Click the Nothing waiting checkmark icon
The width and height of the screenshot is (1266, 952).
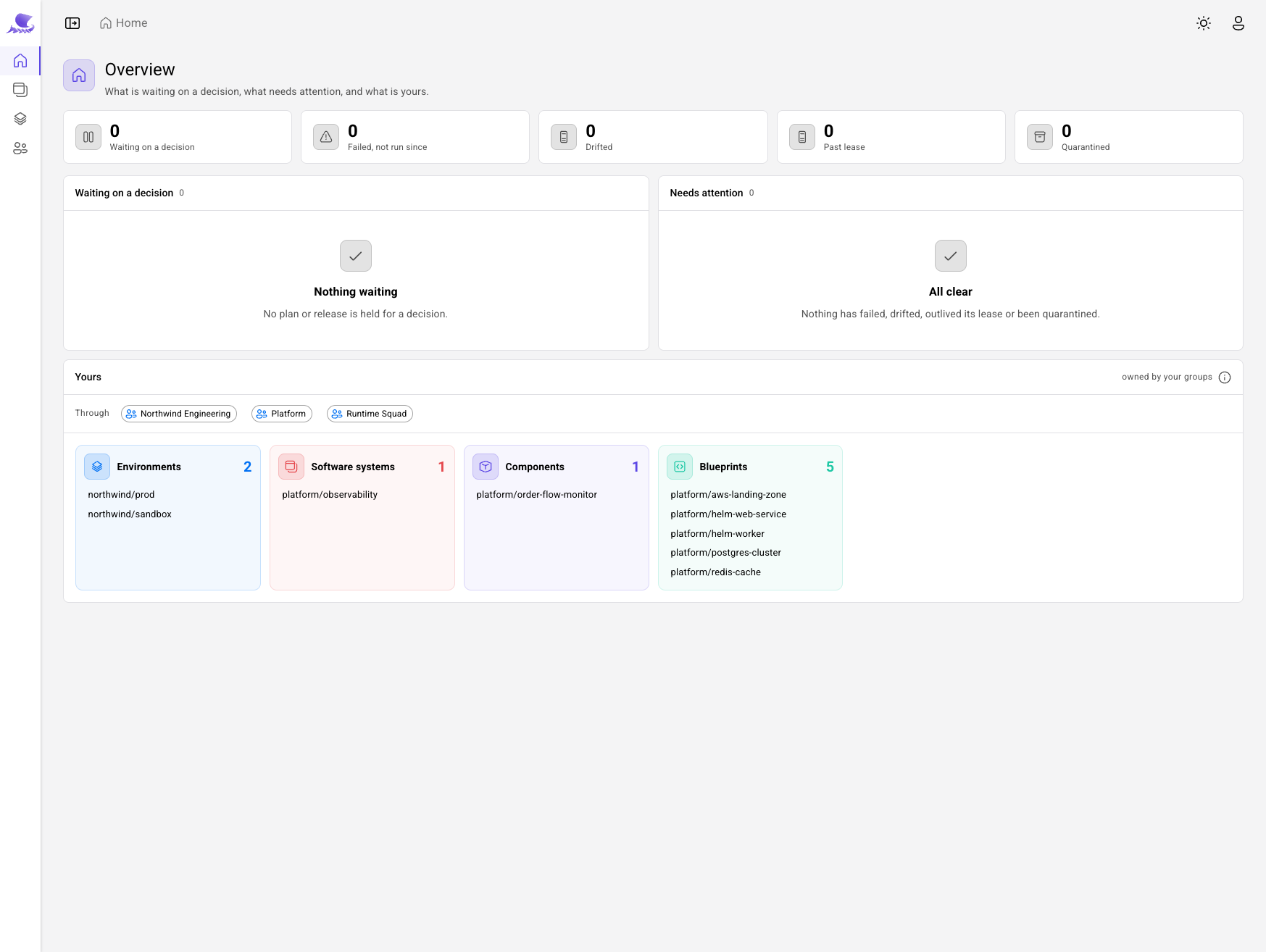click(x=356, y=256)
